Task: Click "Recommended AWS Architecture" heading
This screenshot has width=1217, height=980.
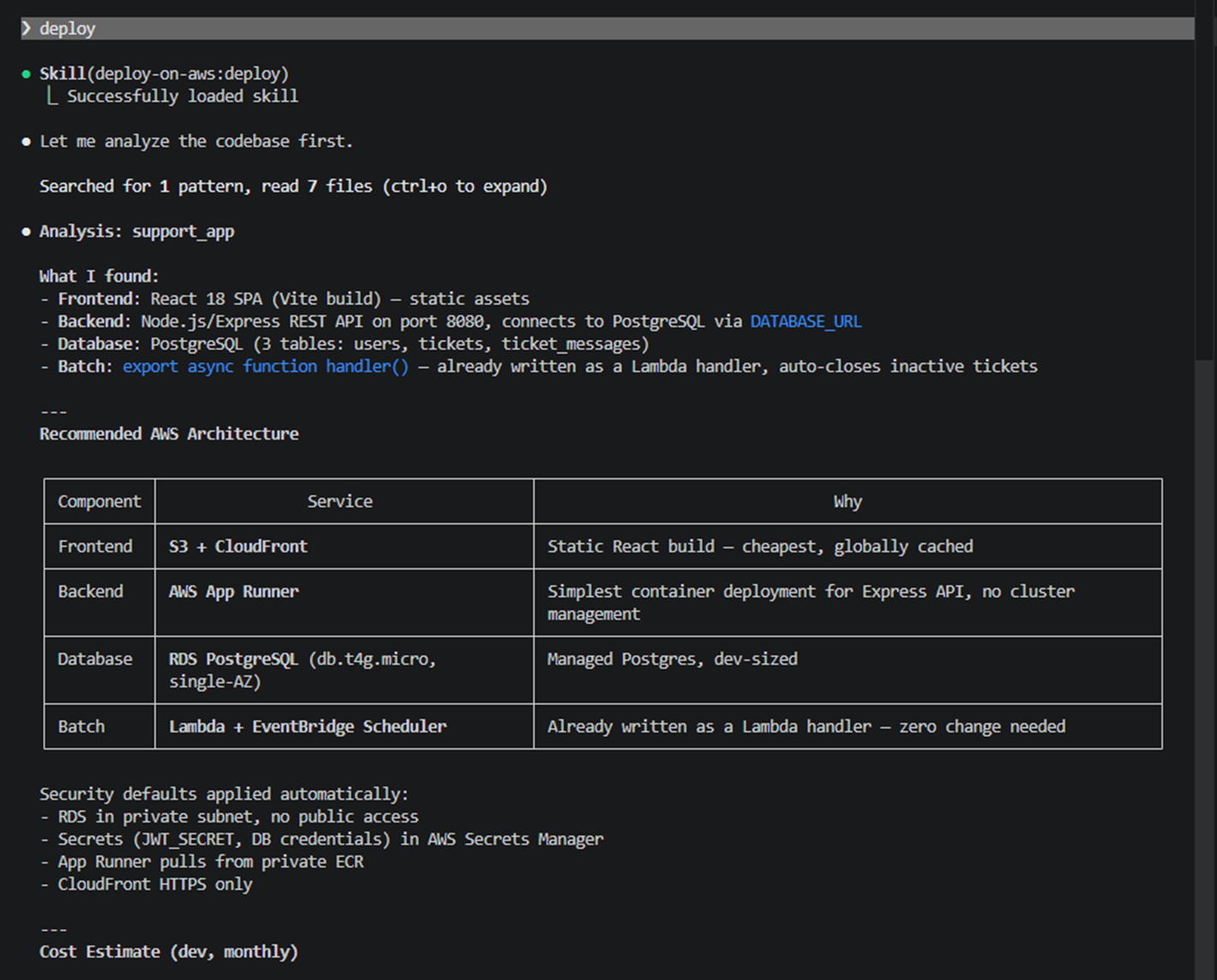Action: coord(169,434)
